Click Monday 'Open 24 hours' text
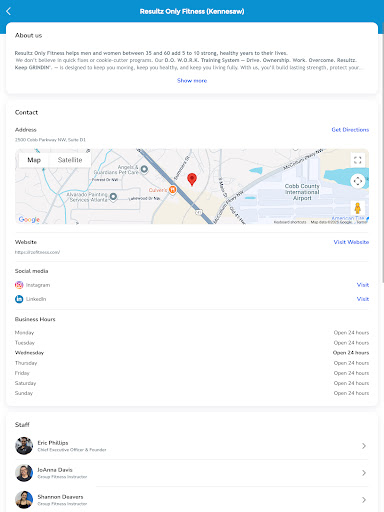Screen dimensions: 384x512 pyautogui.click(x=351, y=333)
